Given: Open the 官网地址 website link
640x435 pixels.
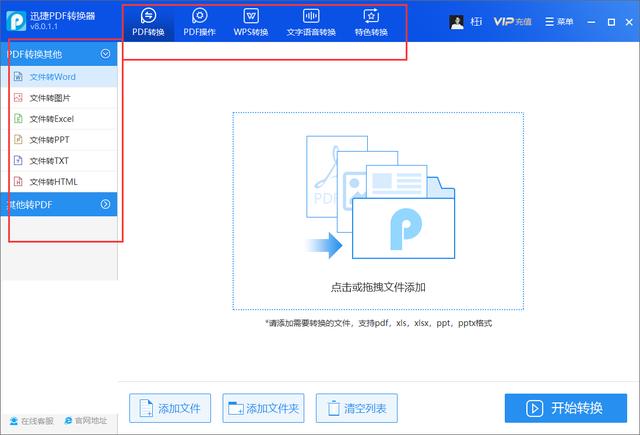Looking at the screenshot, I should [86, 421].
